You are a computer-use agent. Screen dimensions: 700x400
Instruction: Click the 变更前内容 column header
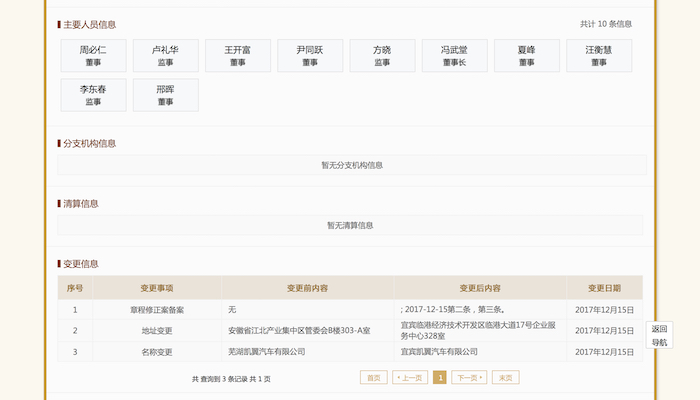[307, 288]
